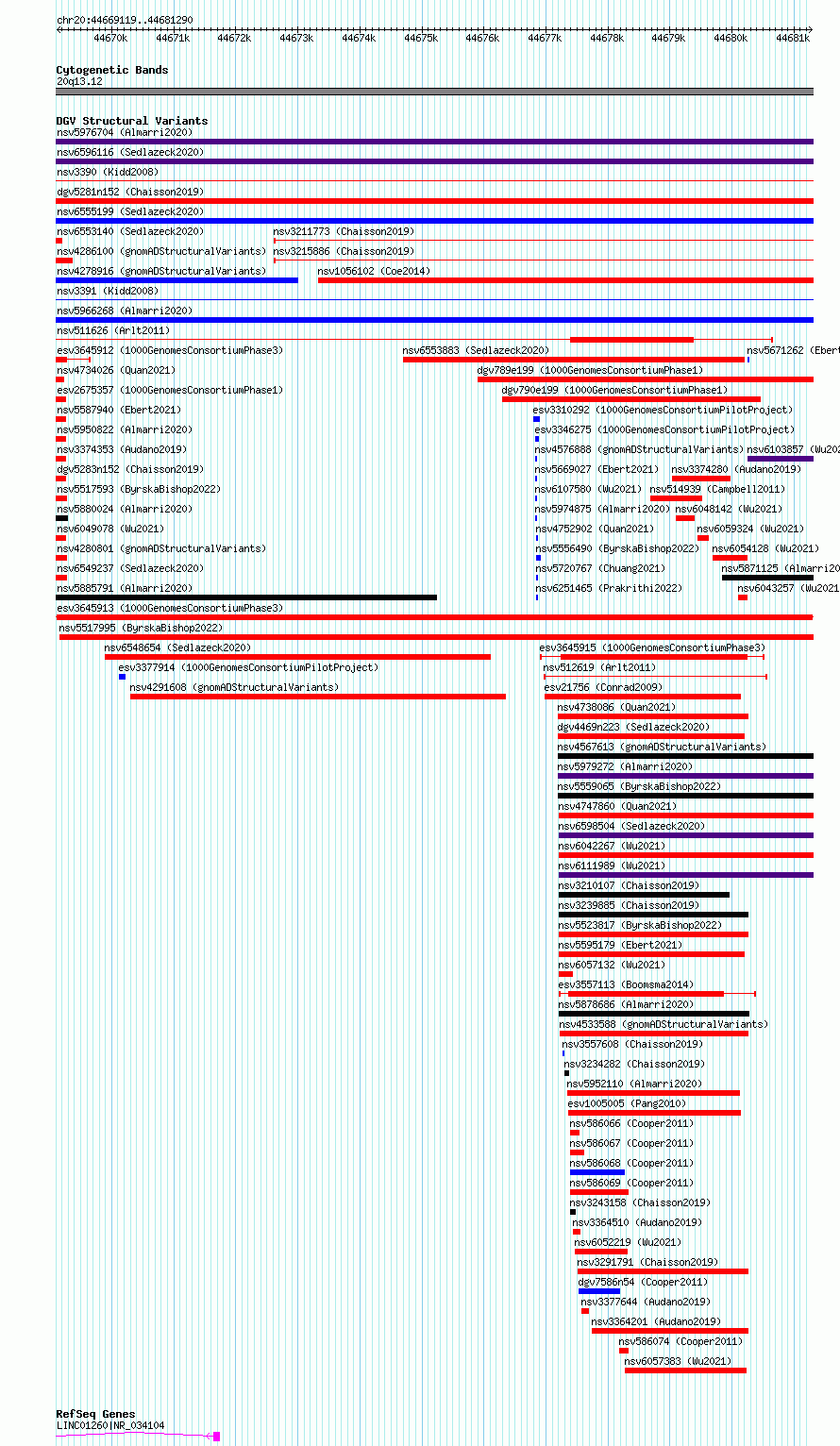
Task: Click nsv512619 (Arlt2011) label
Action: [x=600, y=667]
